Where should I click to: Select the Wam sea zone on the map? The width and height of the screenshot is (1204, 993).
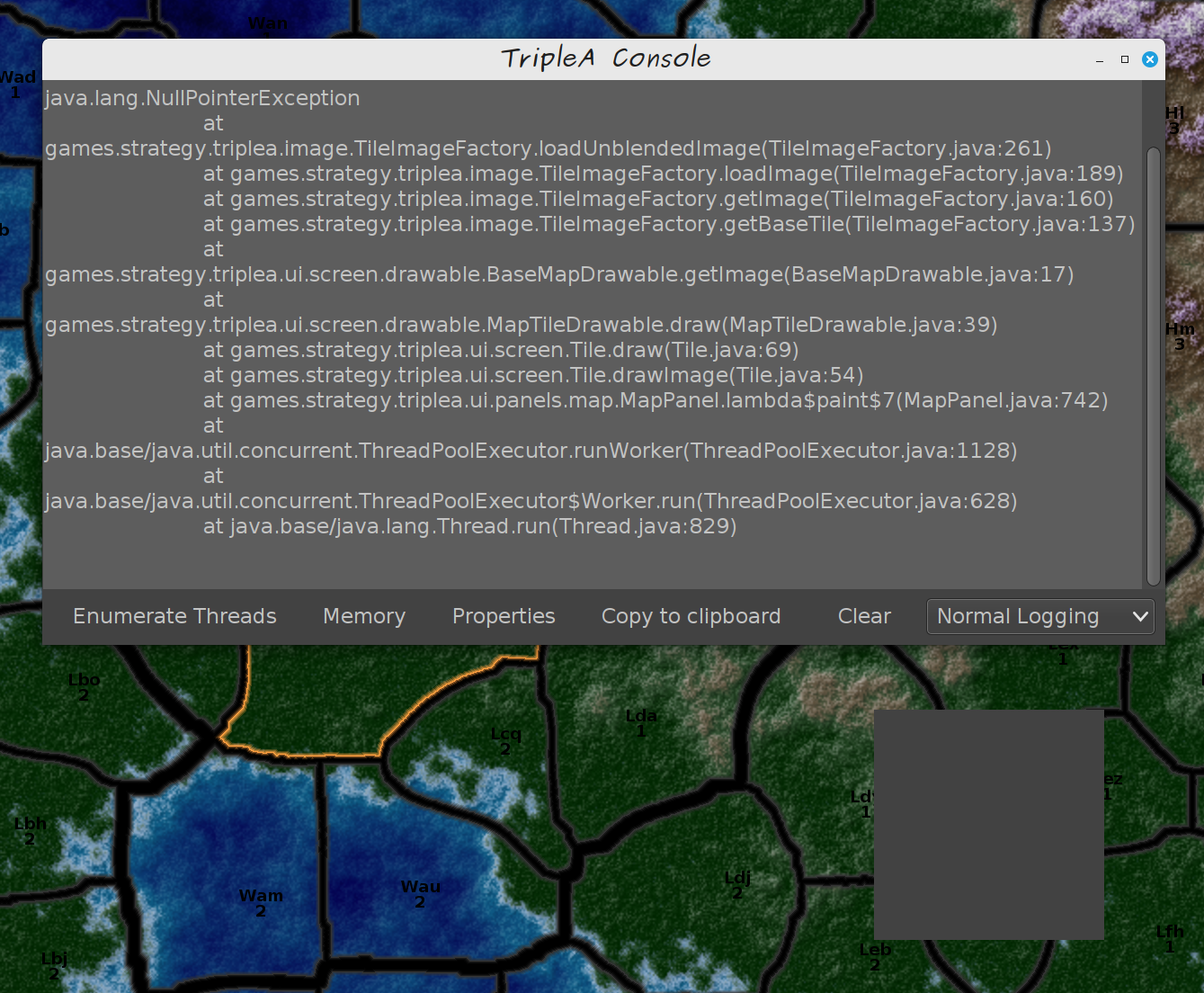click(x=261, y=903)
